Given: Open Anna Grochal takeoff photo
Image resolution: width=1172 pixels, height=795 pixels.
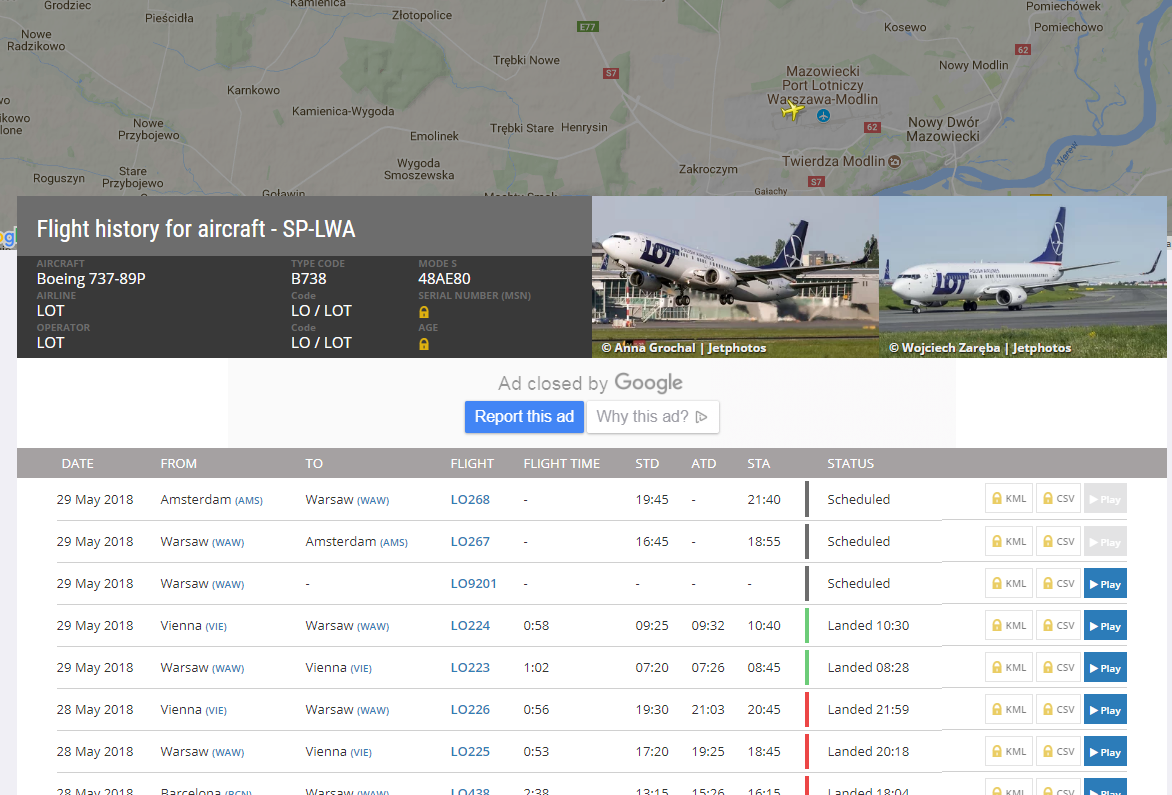Looking at the screenshot, I should click(735, 276).
